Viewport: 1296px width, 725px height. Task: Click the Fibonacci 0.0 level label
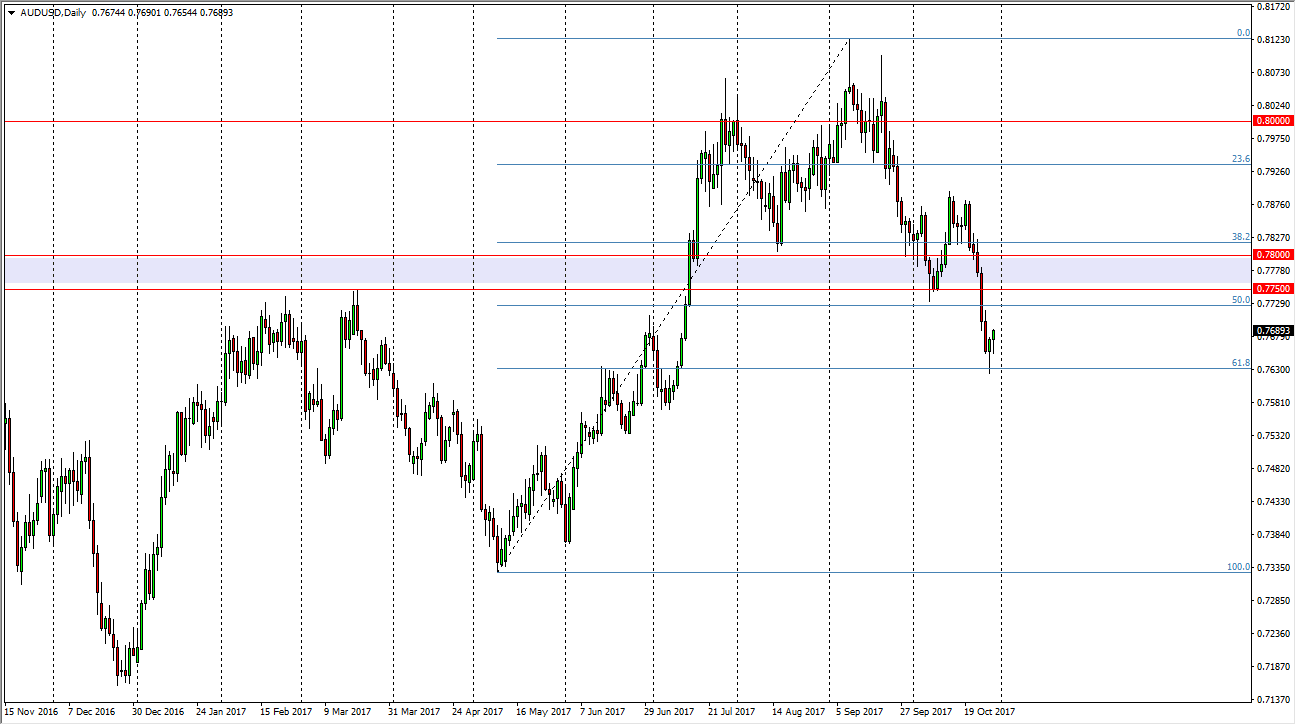coord(1243,33)
